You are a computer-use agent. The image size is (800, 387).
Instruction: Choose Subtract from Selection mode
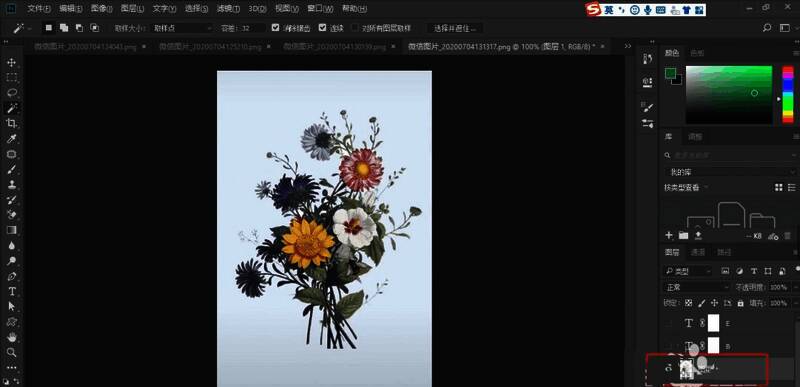point(79,28)
